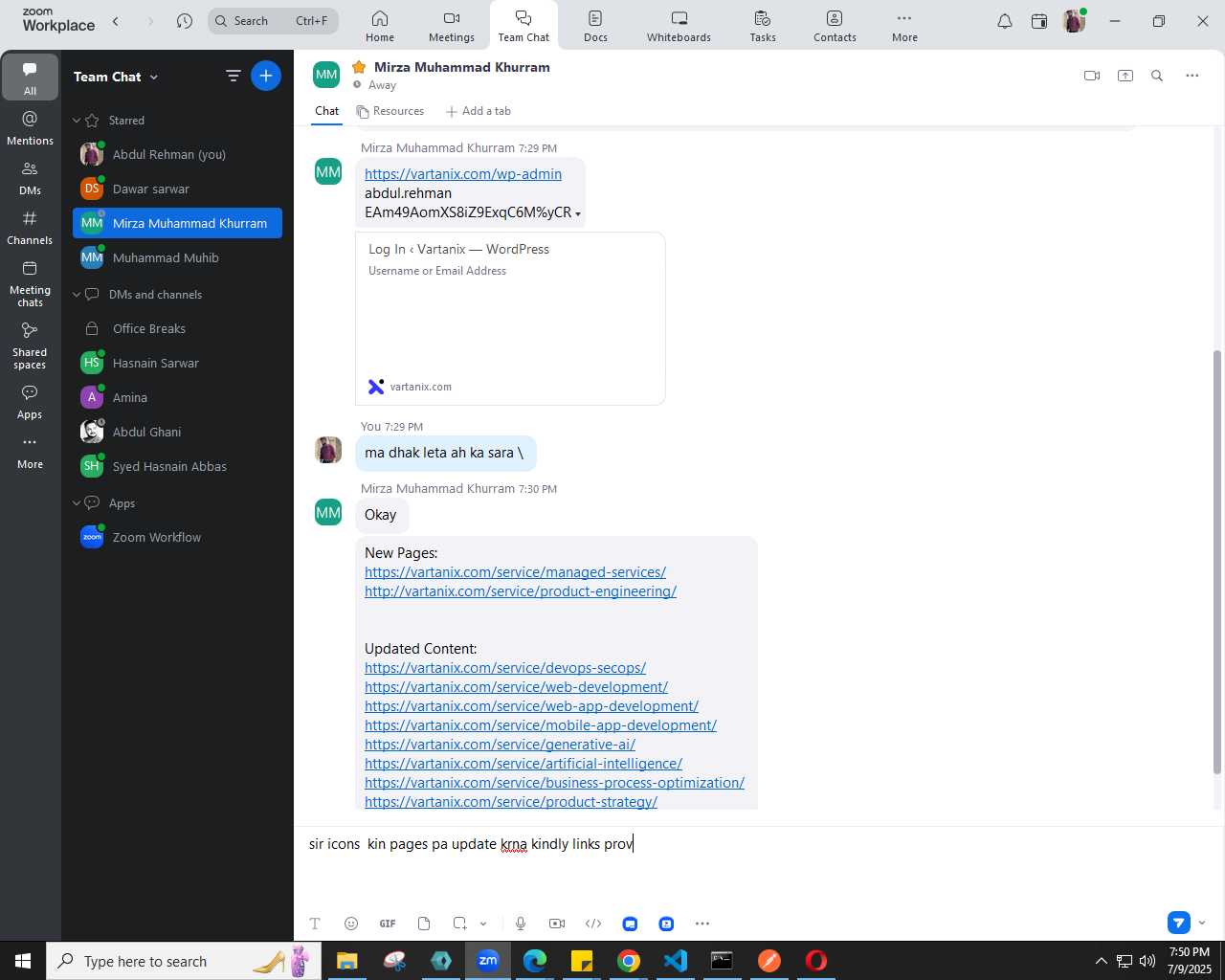The height and width of the screenshot is (980, 1225).
Task: Open Syed Hasnain Abbas chat
Action: point(177,466)
